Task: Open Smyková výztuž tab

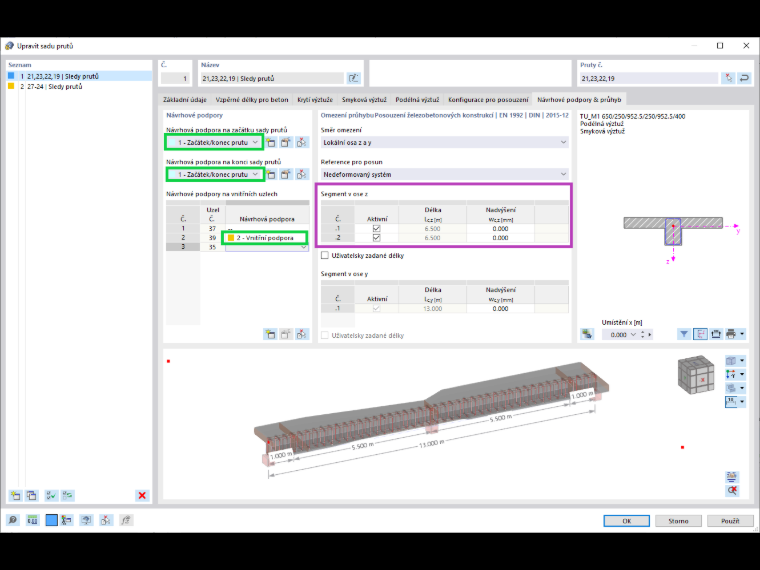Action: click(x=364, y=99)
